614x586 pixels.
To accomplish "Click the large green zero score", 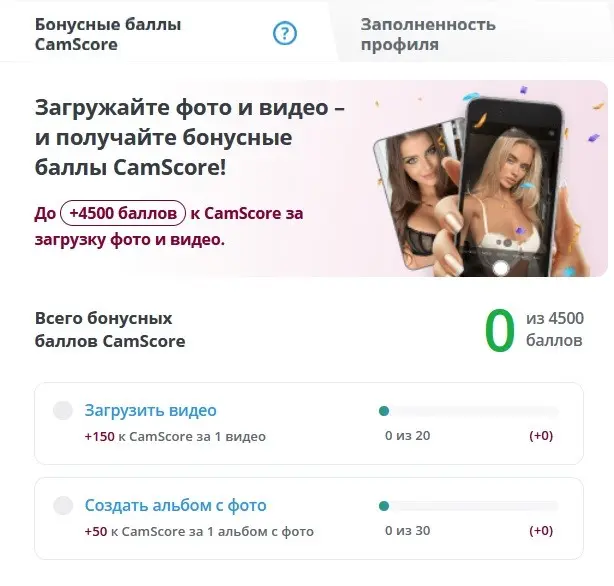I will pos(499,330).
